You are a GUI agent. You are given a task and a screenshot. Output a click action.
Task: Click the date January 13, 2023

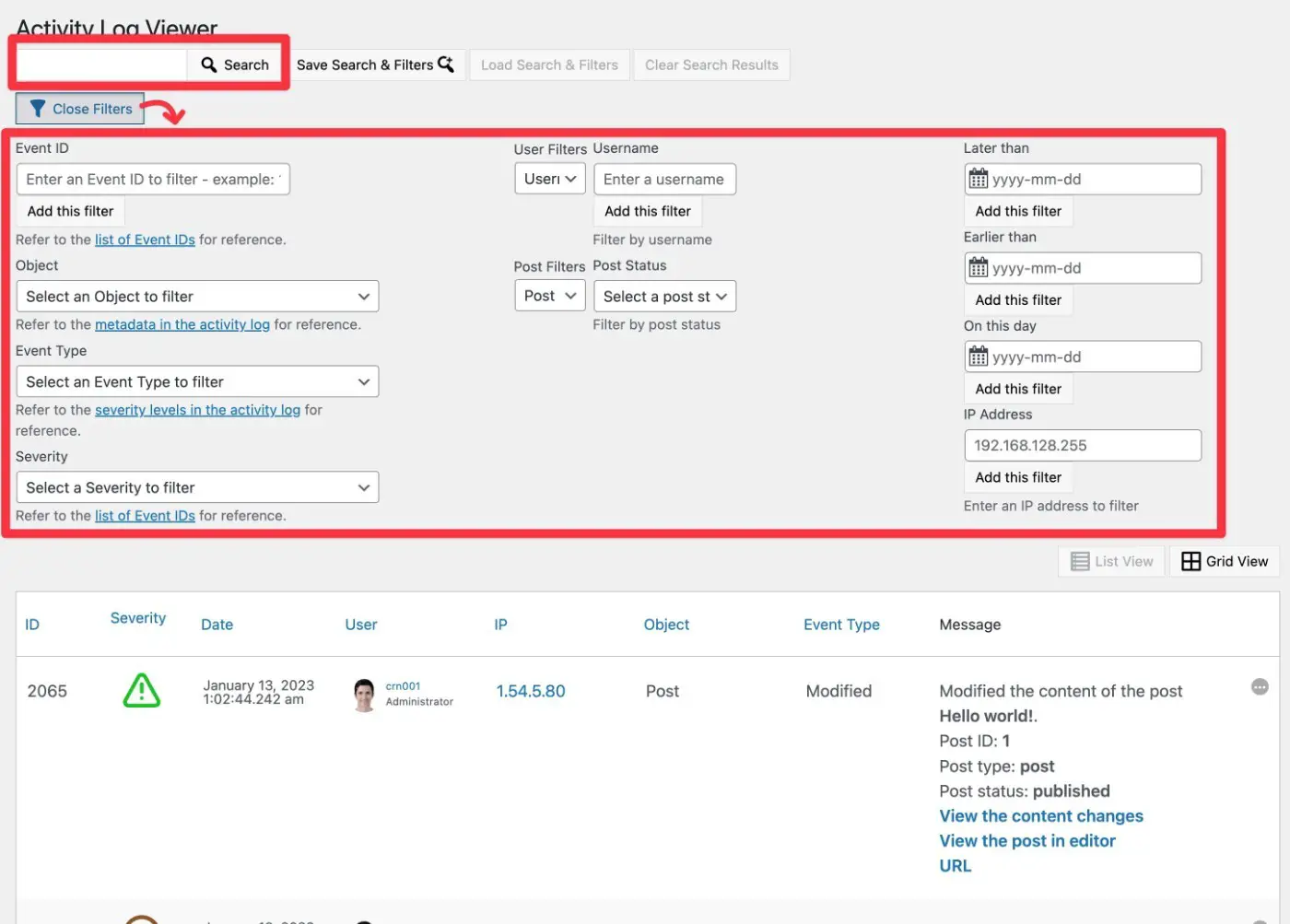click(x=259, y=685)
